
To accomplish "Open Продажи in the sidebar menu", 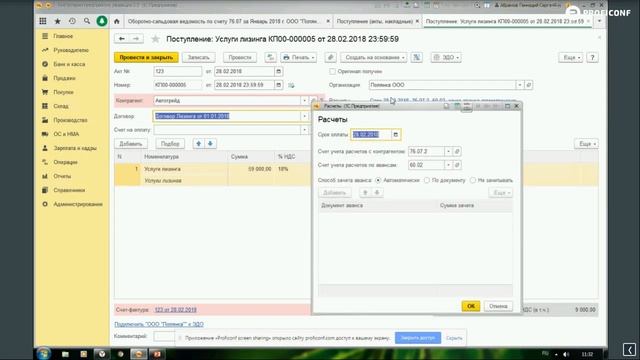I will tap(64, 78).
